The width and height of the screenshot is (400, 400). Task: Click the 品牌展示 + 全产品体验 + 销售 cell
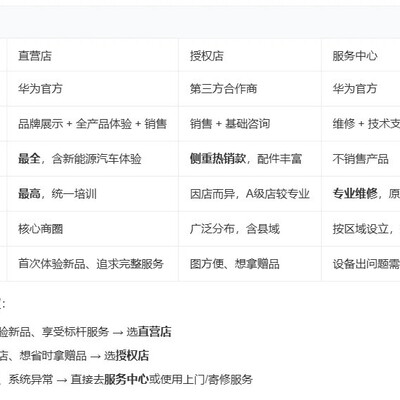92,124
